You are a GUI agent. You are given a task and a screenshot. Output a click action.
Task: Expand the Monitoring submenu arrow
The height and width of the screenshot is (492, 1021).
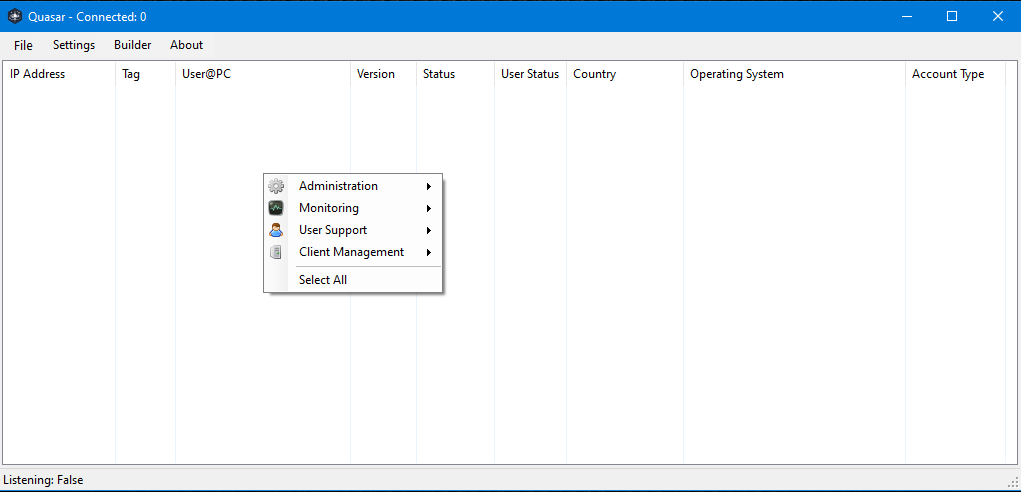coord(429,209)
